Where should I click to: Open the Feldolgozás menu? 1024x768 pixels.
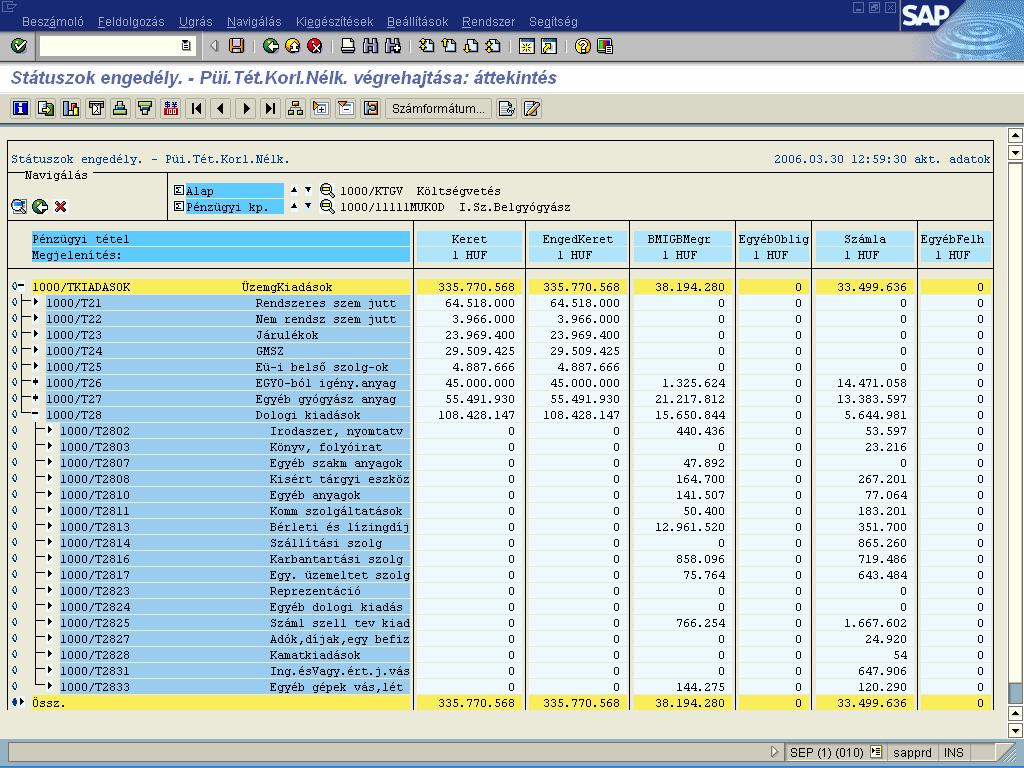point(131,22)
